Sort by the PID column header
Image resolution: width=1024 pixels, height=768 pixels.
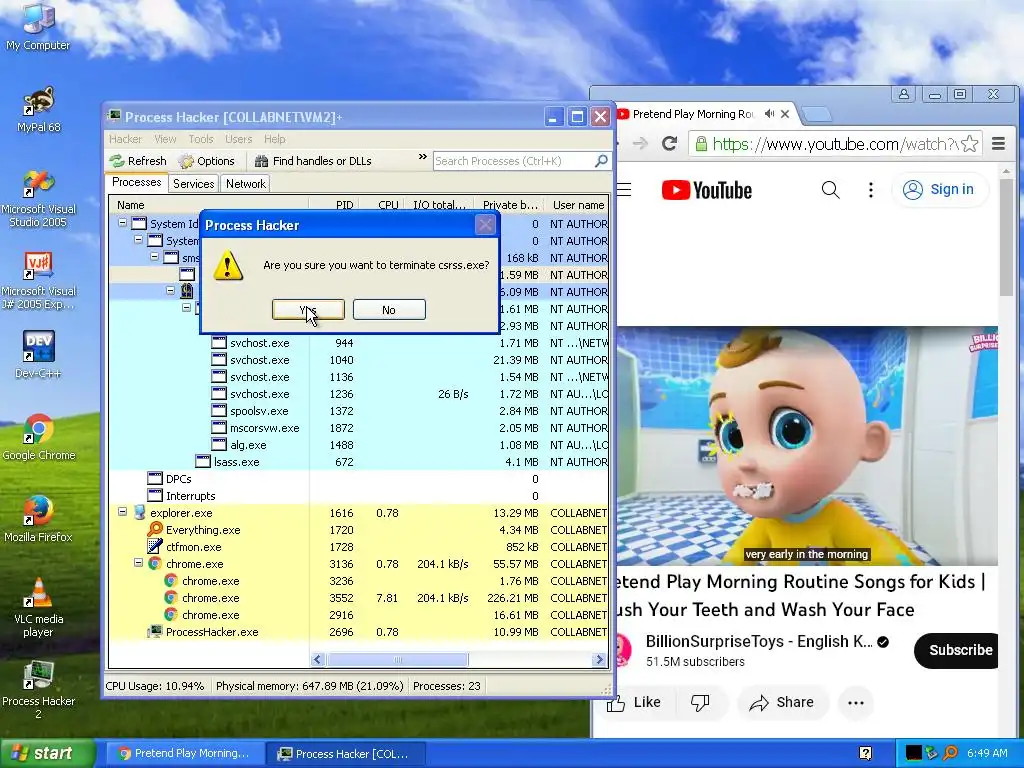[x=333, y=205]
